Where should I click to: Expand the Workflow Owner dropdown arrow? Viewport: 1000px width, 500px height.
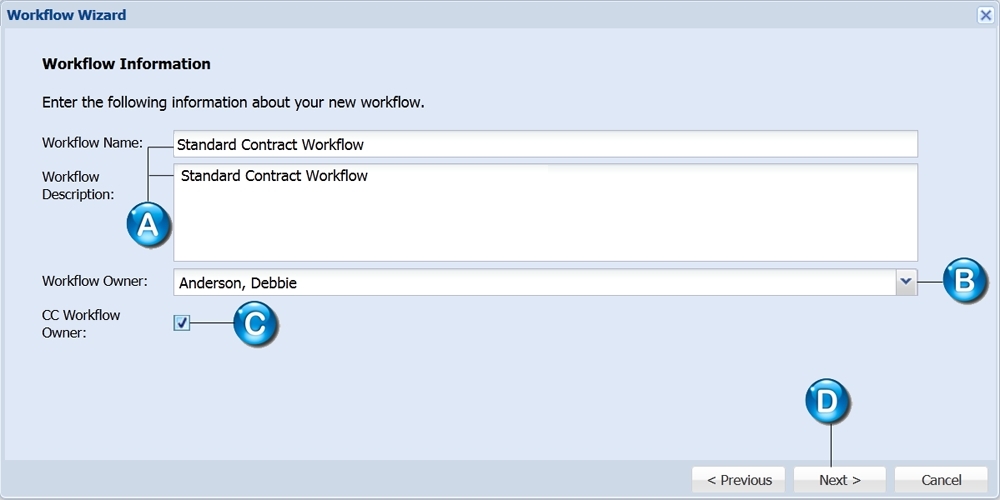(906, 282)
